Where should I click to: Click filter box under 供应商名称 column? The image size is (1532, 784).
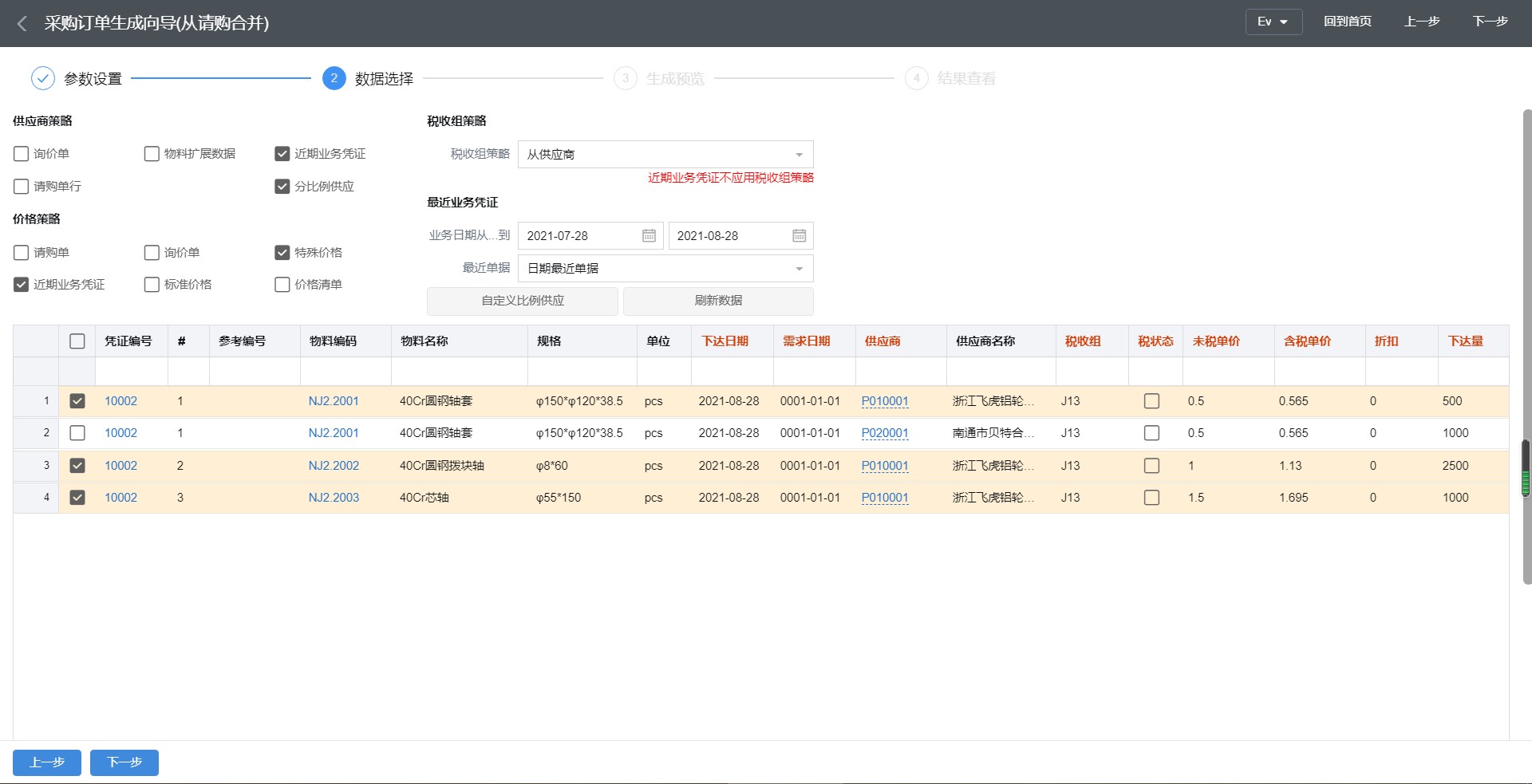click(x=1001, y=372)
